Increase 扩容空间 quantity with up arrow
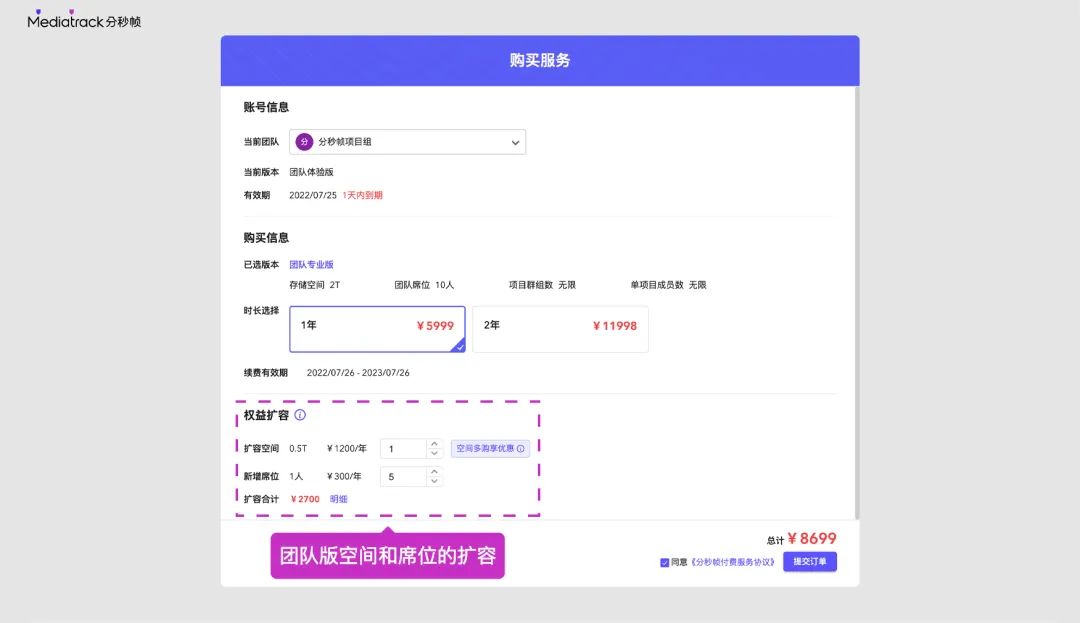 click(x=434, y=444)
